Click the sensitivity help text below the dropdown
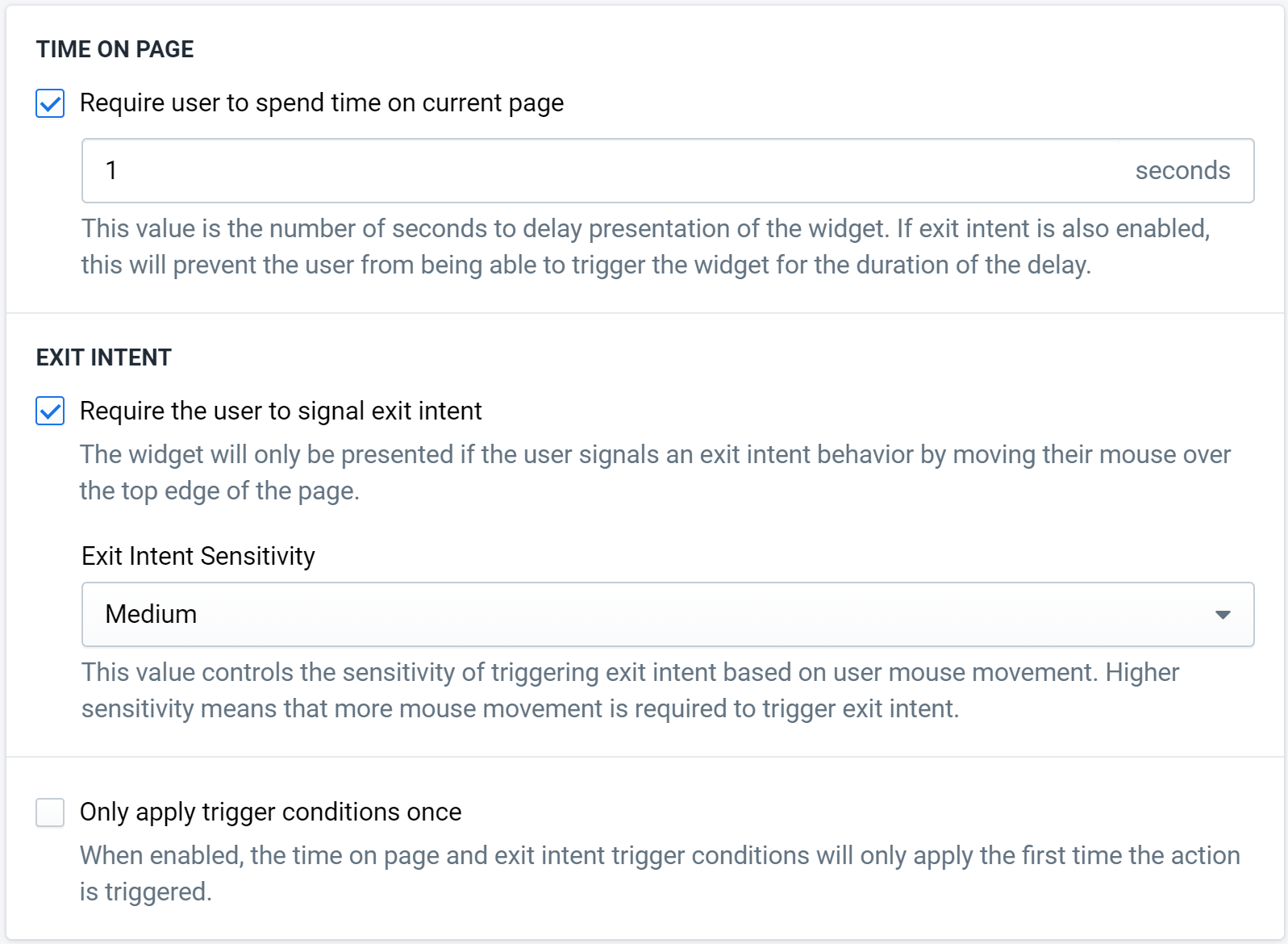The image size is (1288, 944). click(630, 690)
